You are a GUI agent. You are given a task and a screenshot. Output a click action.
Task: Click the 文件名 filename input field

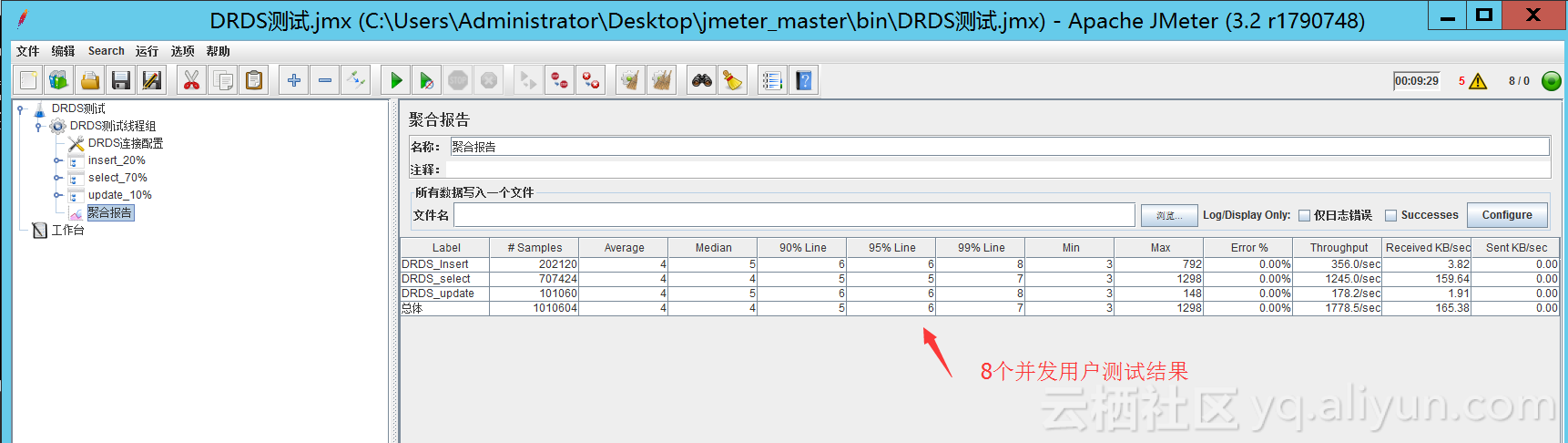coord(794,215)
